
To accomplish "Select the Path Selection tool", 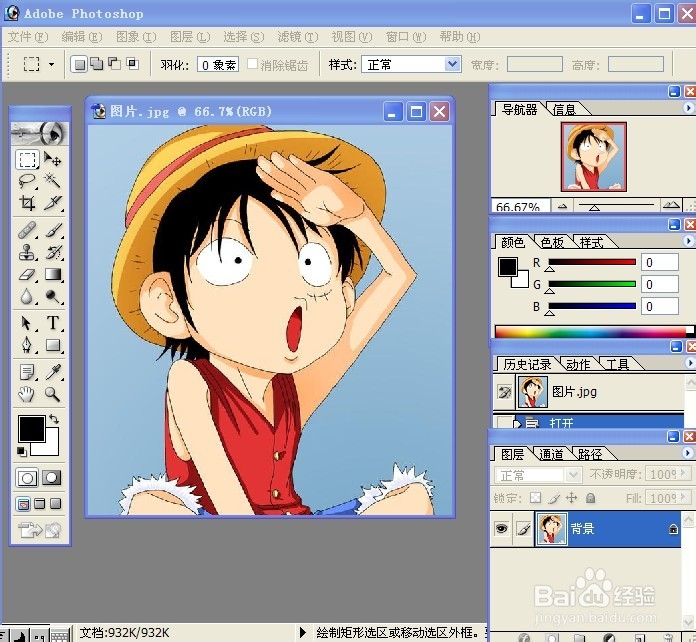I will (27, 323).
